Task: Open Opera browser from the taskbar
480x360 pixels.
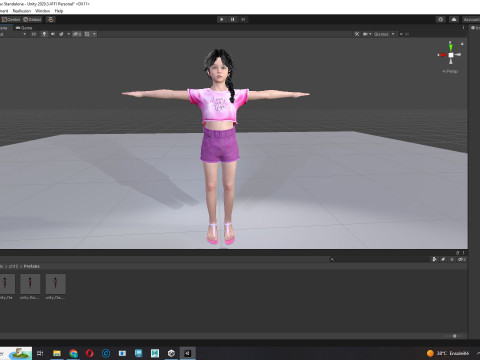Action: click(x=89, y=353)
